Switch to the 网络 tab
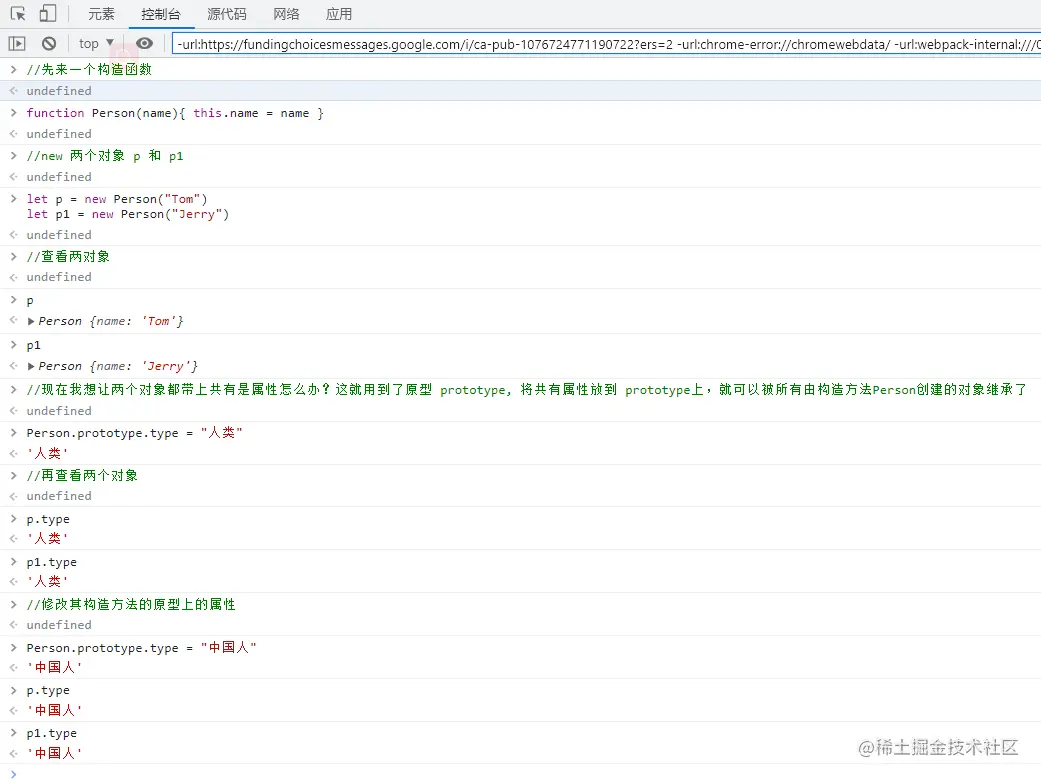1041x780 pixels. click(286, 14)
